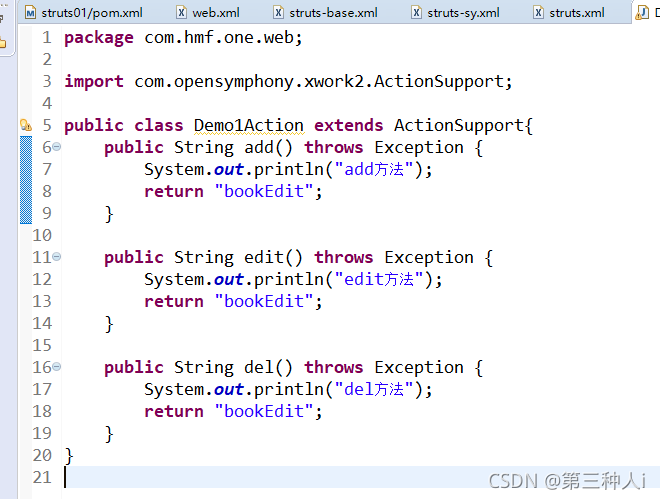
Task: Click the XML icon on struts-sy.xml tab
Action: pos(416,13)
